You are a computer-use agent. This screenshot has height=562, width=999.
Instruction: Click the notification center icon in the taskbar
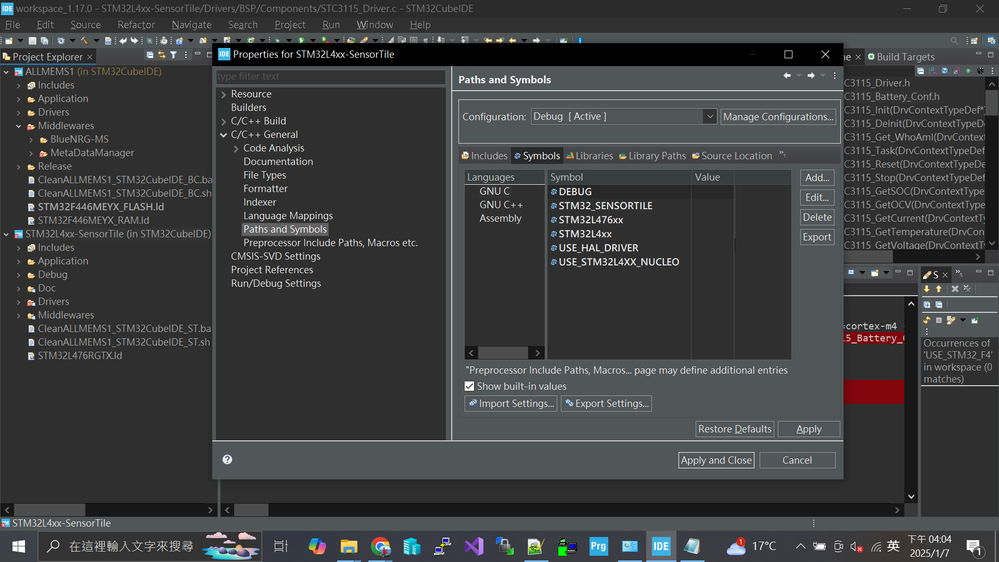point(974,546)
